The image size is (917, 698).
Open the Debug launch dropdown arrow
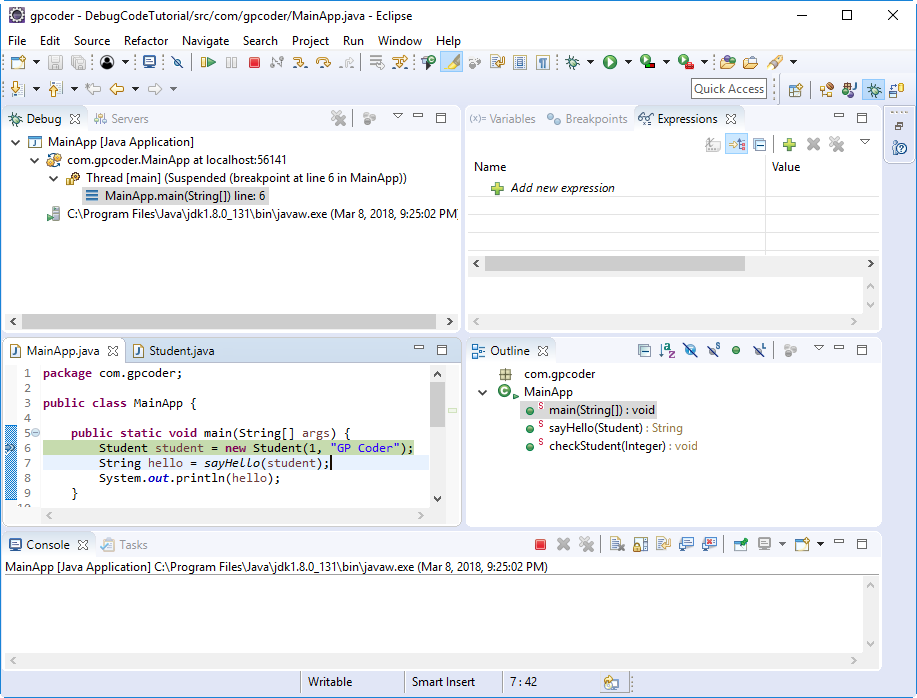point(590,62)
